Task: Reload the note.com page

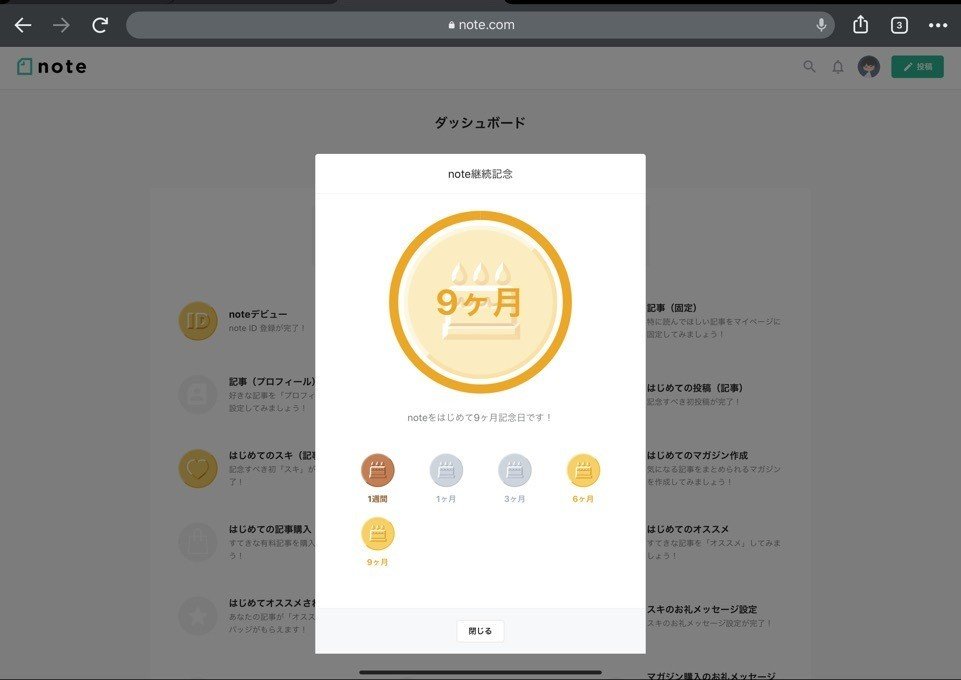Action: pyautogui.click(x=100, y=25)
